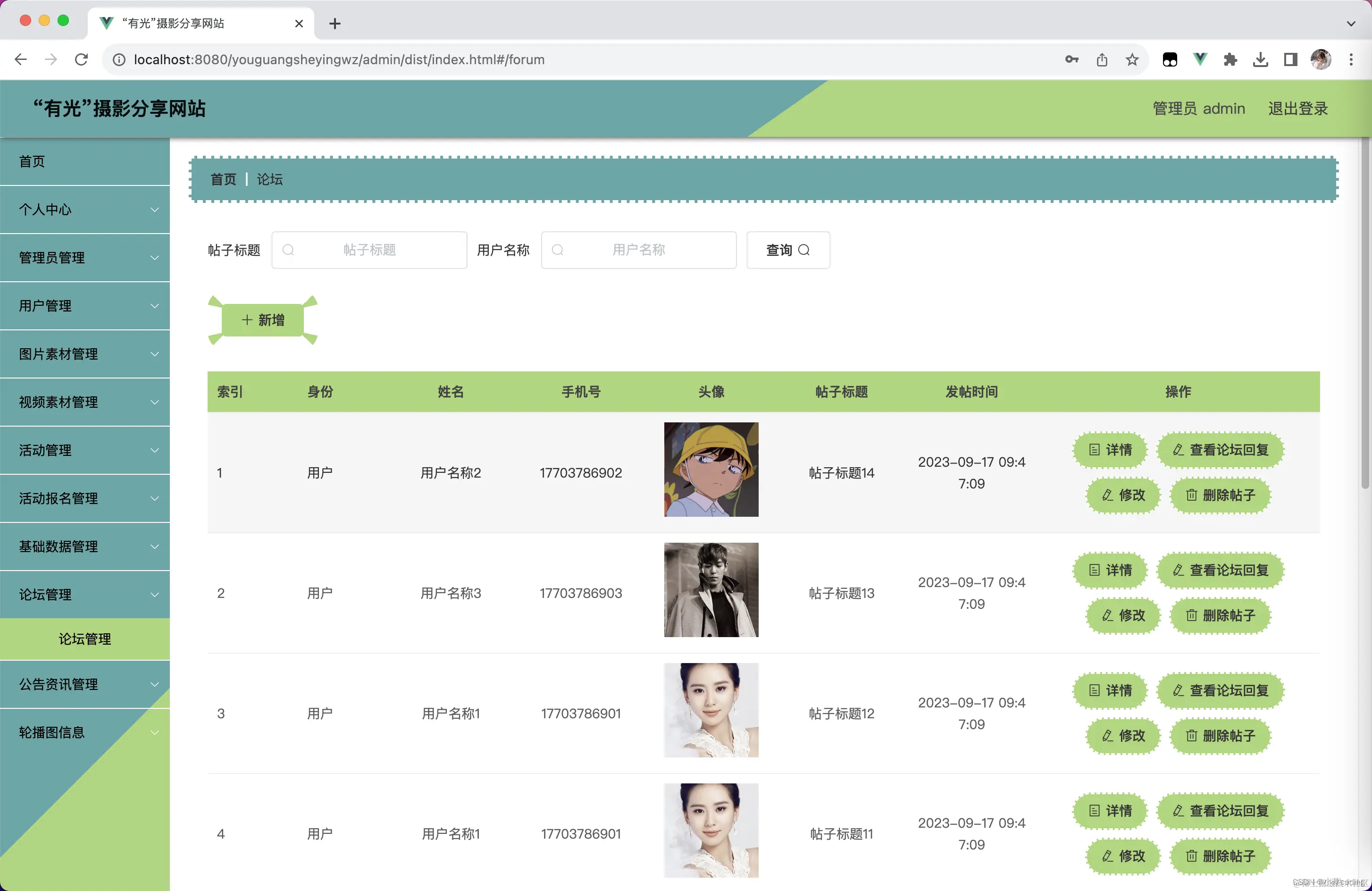Select the highlighted 论坛管理 submenu item

click(85, 639)
